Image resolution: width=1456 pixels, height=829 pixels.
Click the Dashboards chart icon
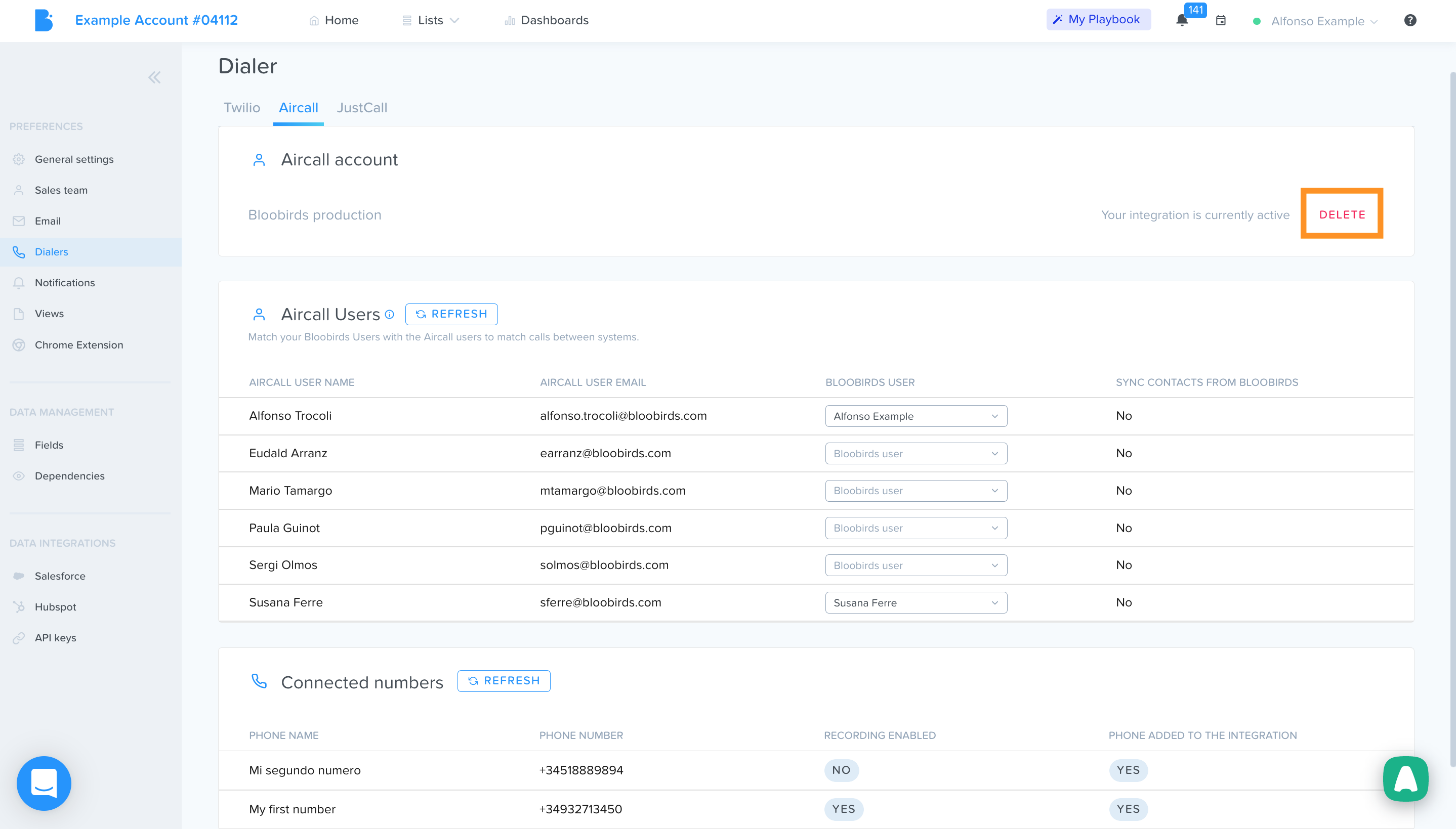tap(509, 21)
